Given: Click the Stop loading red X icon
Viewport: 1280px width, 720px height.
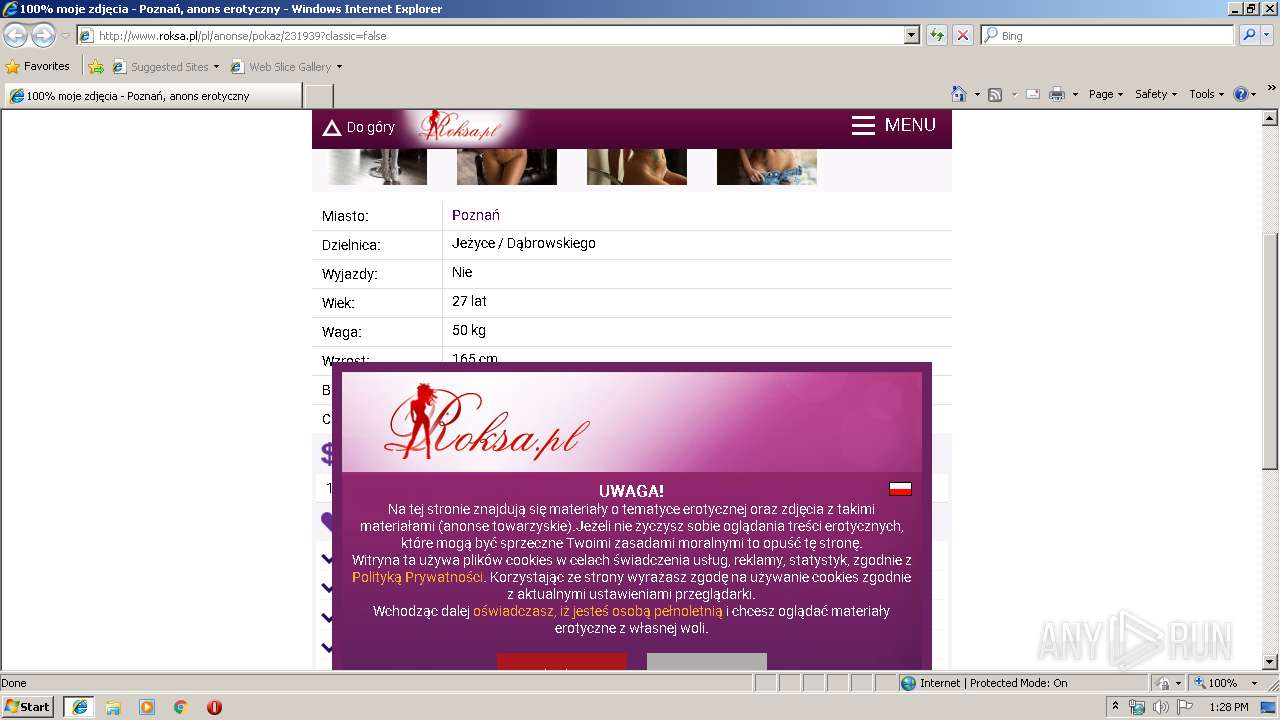Looking at the screenshot, I should pos(963,35).
